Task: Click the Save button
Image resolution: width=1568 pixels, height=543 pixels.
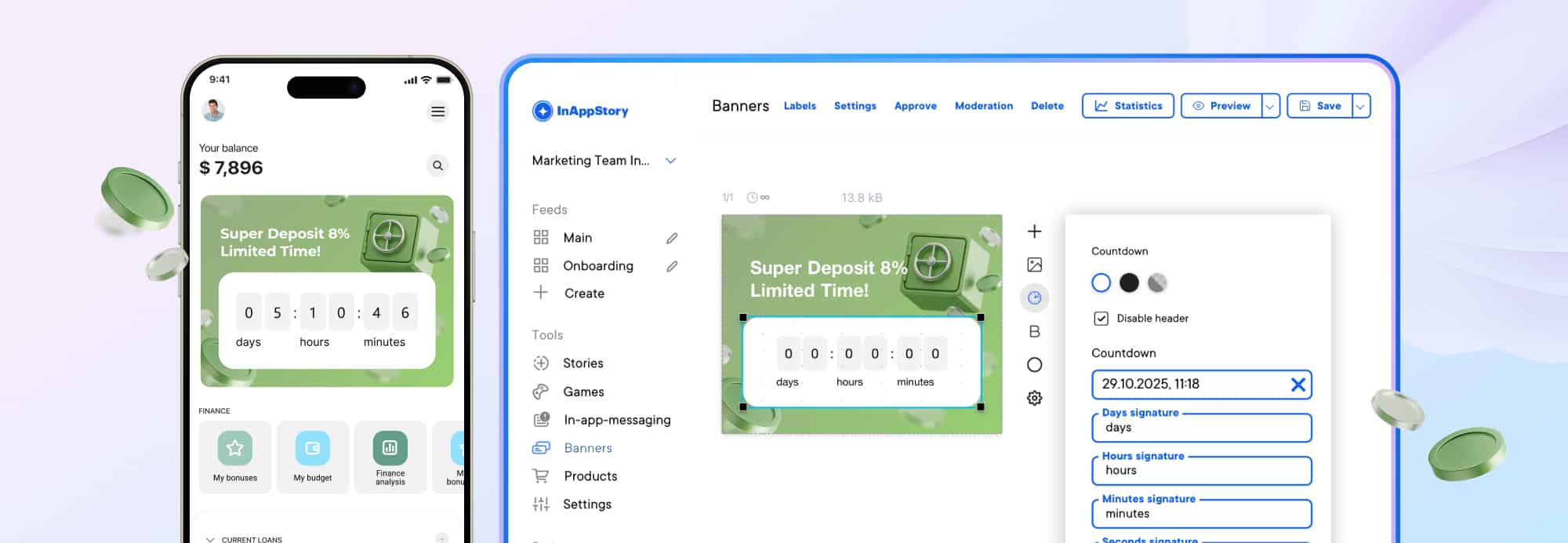Action: click(x=1319, y=106)
